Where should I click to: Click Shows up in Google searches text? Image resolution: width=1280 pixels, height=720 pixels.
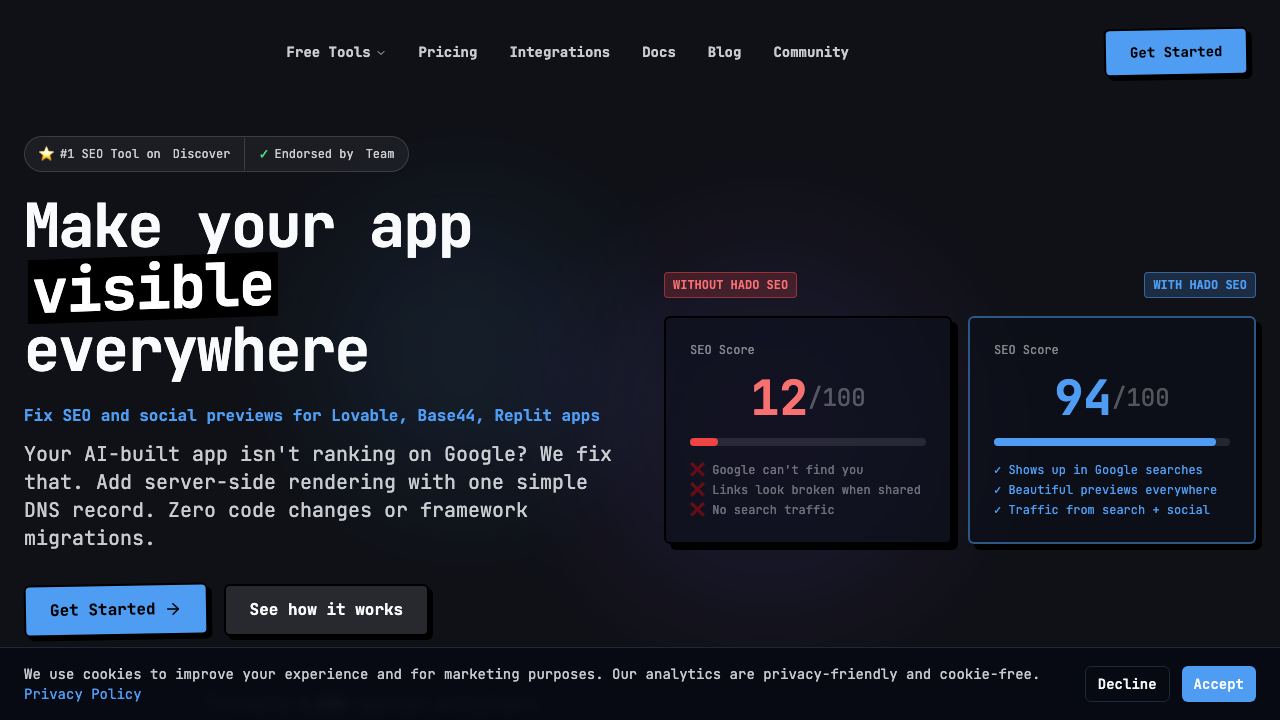[x=1105, y=470]
